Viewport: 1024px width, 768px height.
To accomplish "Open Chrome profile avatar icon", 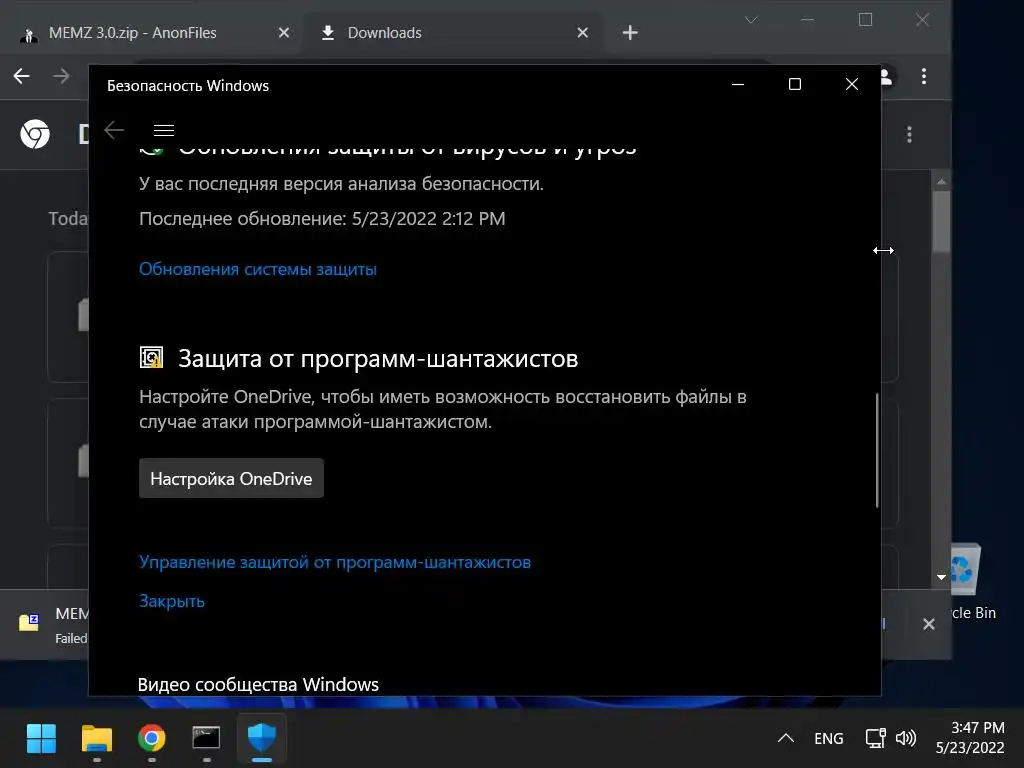I will click(886, 76).
